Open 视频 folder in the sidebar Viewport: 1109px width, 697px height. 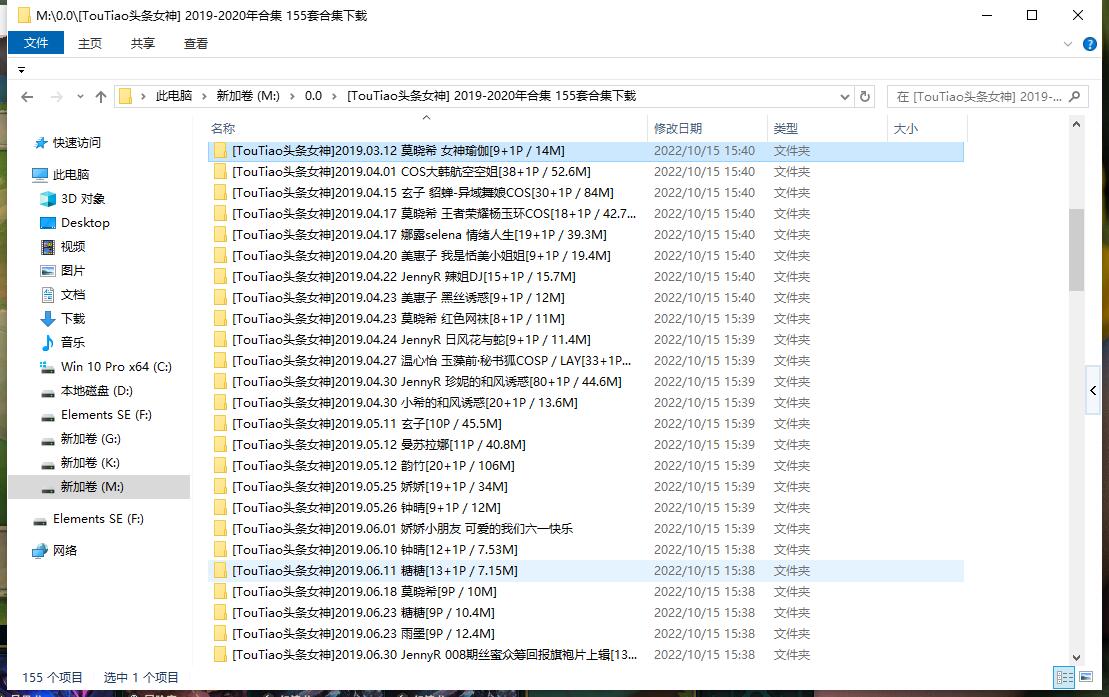click(72, 247)
